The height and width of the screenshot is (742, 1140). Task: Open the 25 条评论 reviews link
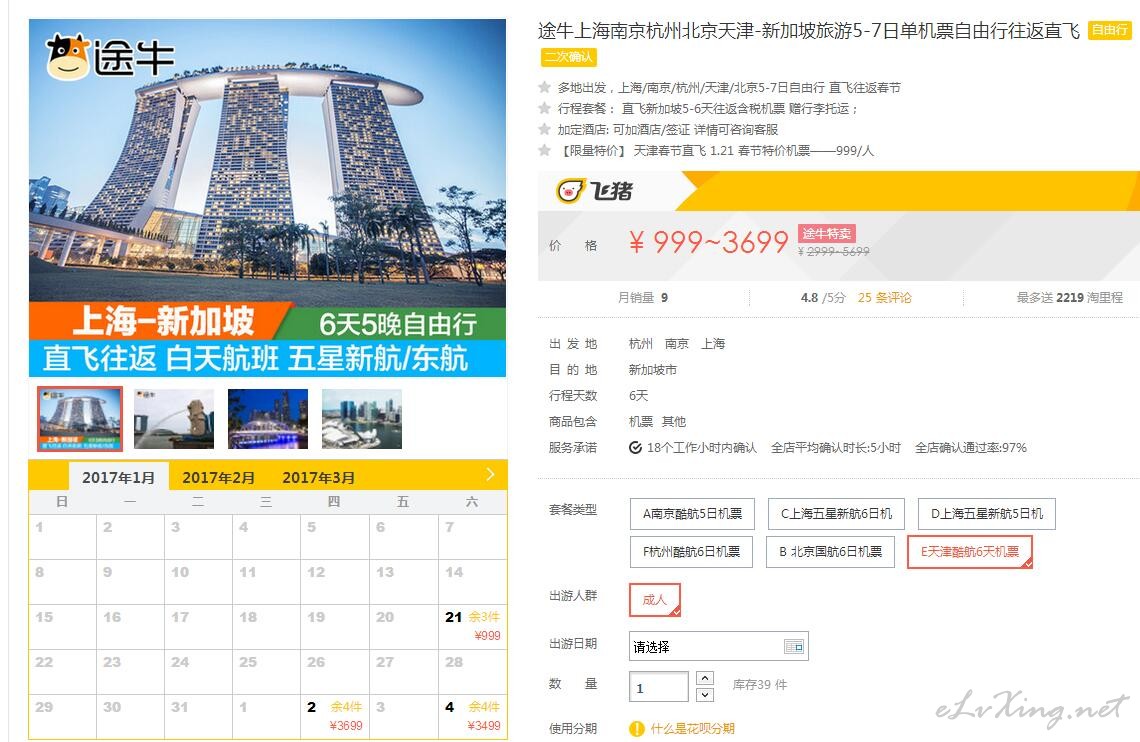point(884,297)
